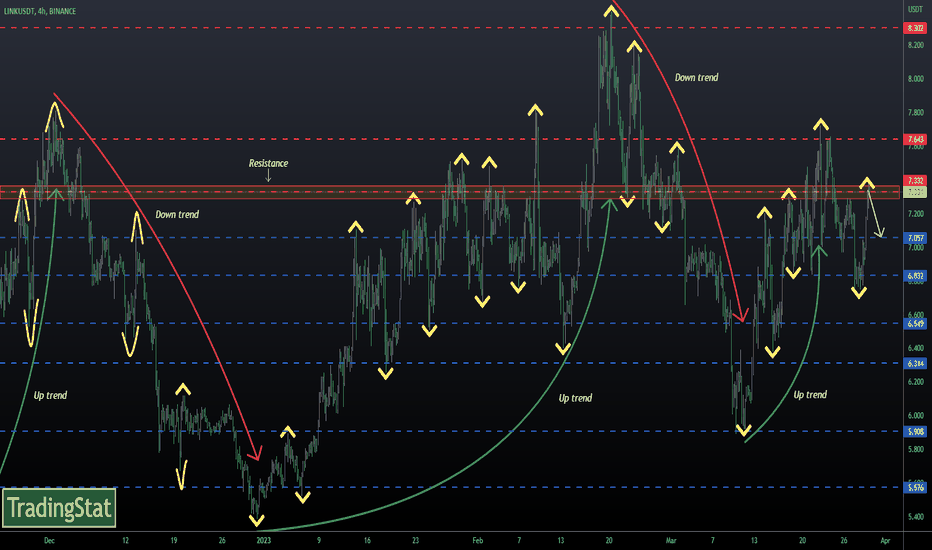Select the blue 6.549 price label
The width and height of the screenshot is (932, 550).
(x=915, y=323)
